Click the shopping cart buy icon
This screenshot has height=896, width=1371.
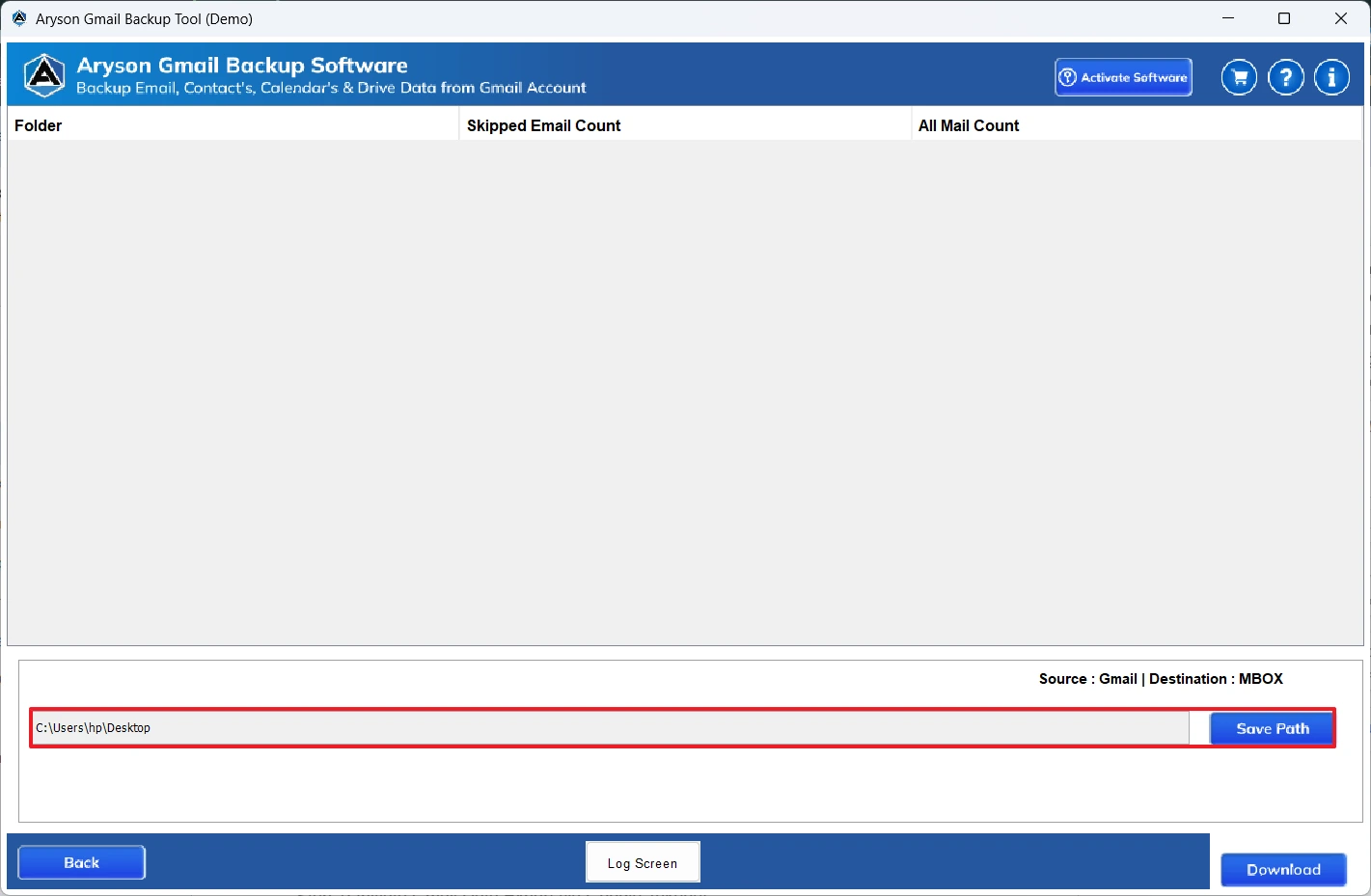[1239, 77]
